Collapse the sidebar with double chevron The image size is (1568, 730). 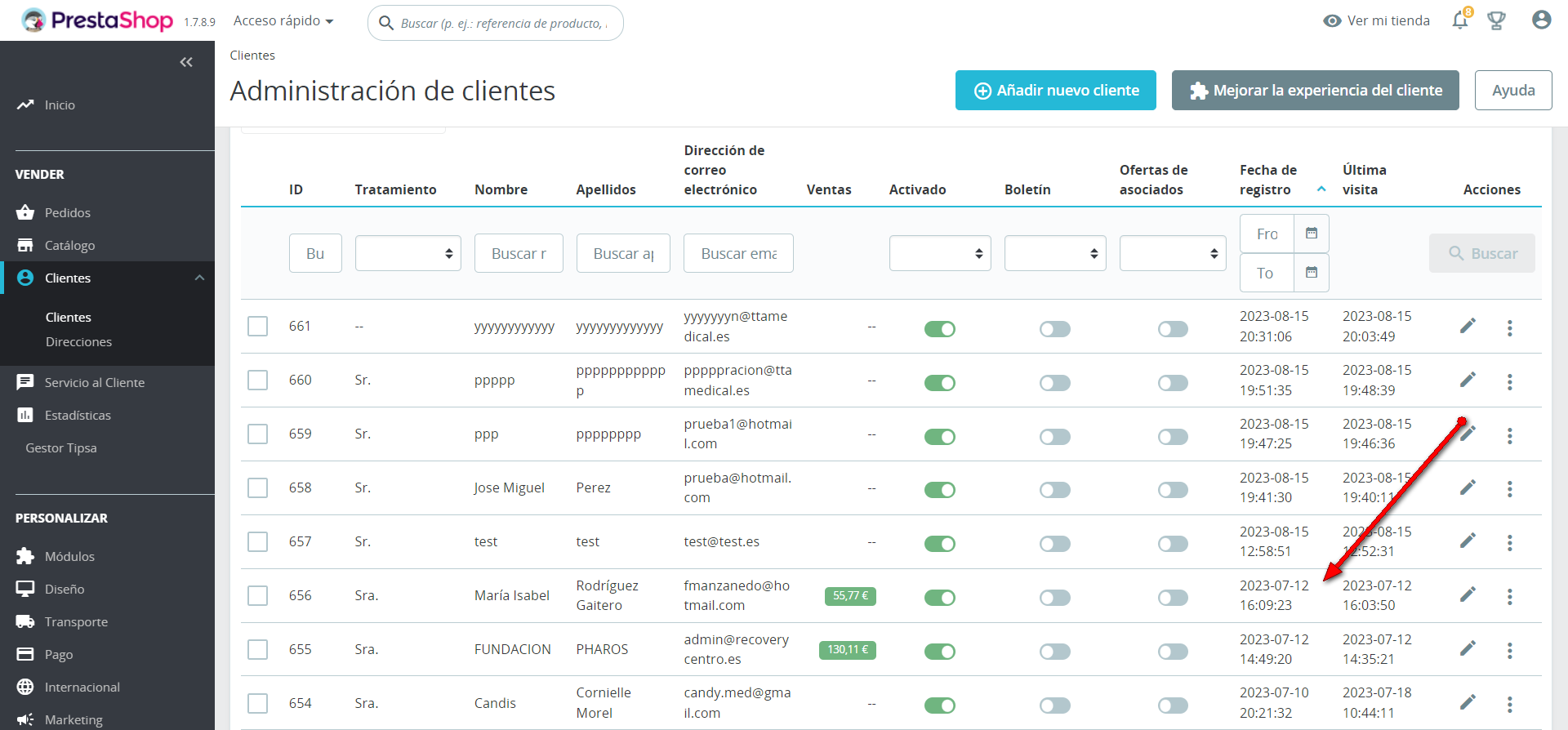(186, 62)
